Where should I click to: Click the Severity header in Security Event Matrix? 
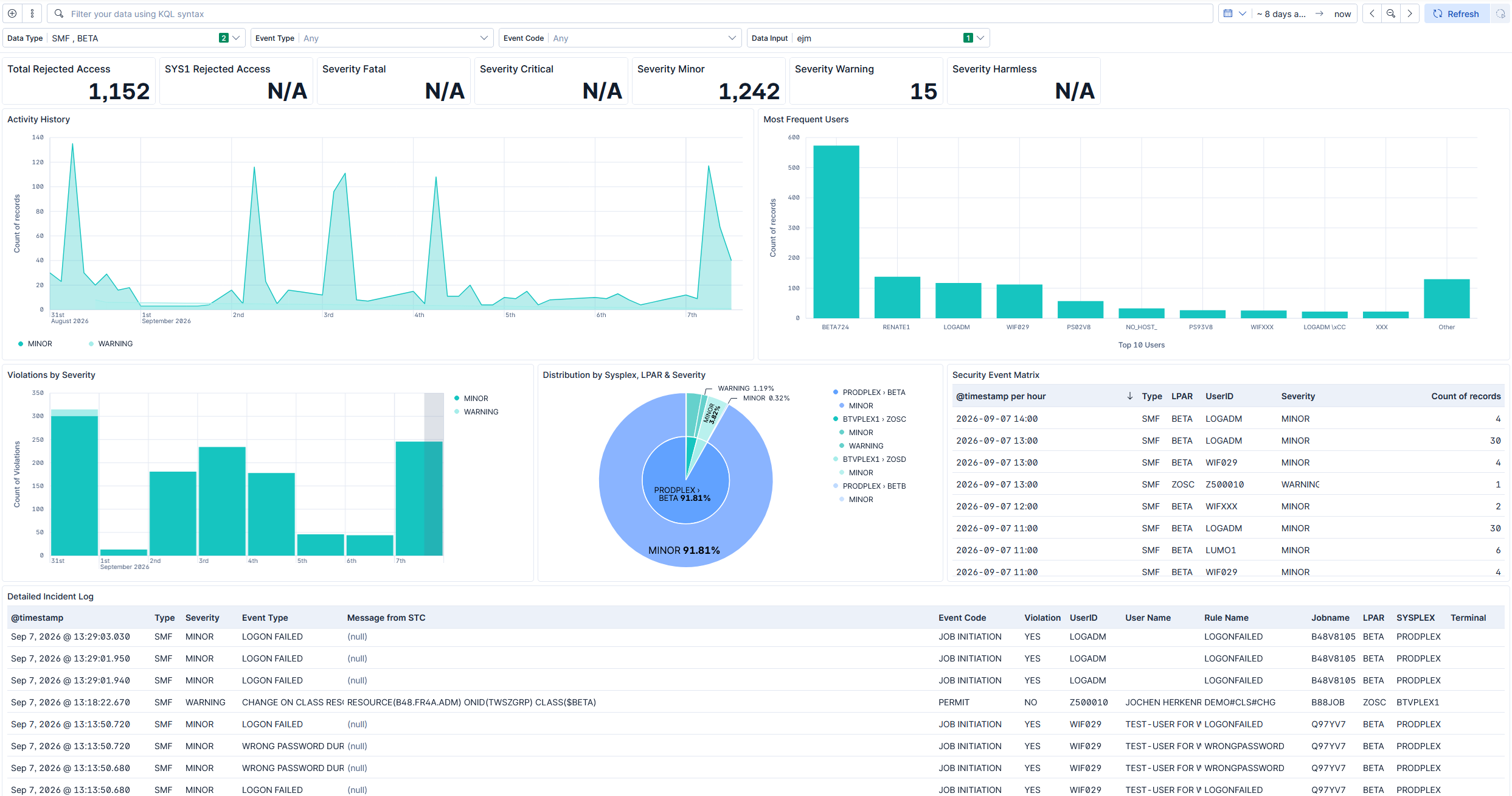(1298, 396)
